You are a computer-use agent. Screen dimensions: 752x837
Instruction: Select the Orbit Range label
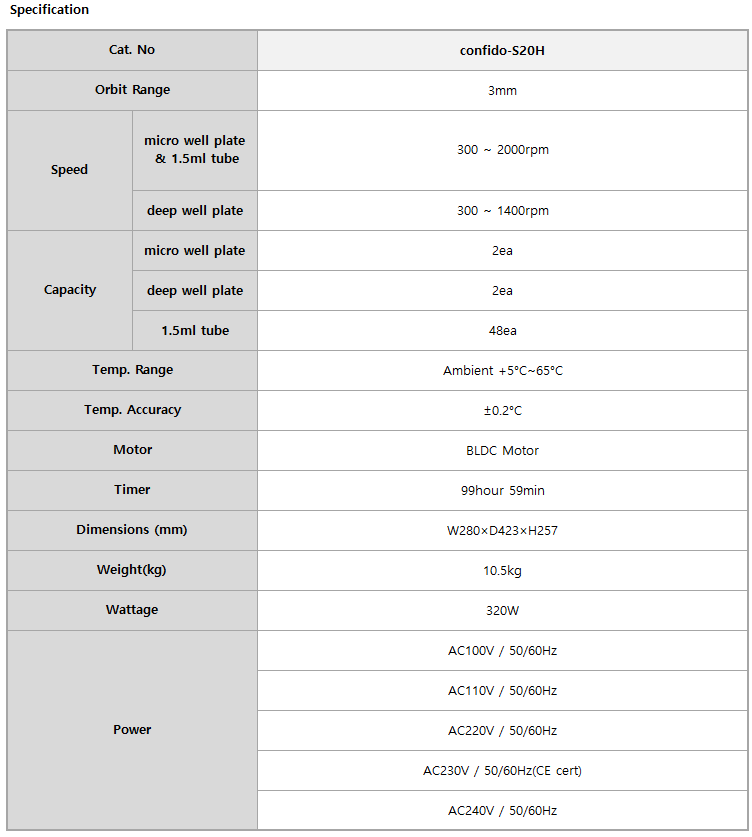click(x=132, y=90)
